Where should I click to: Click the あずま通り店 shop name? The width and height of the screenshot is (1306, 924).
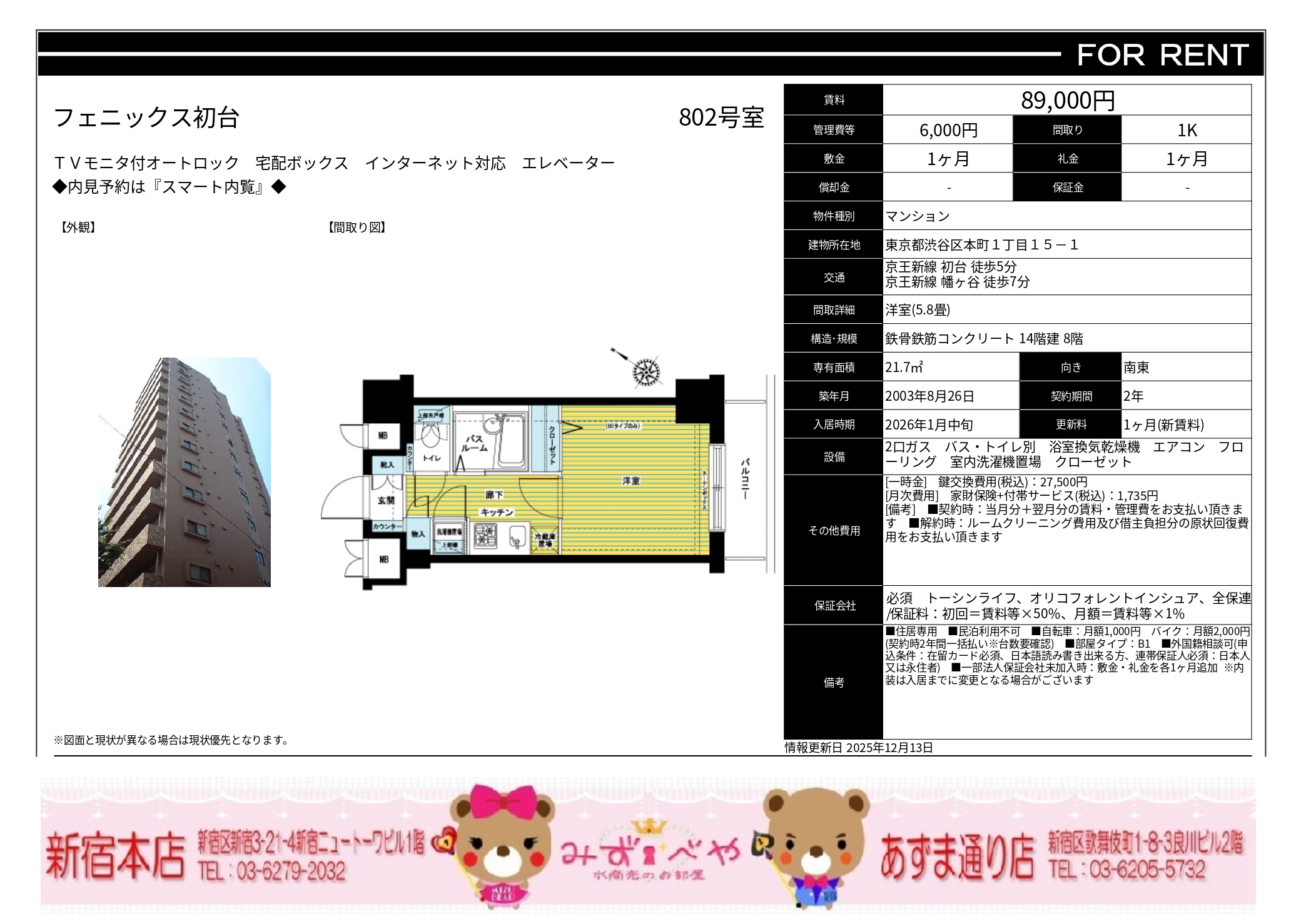(x=957, y=856)
